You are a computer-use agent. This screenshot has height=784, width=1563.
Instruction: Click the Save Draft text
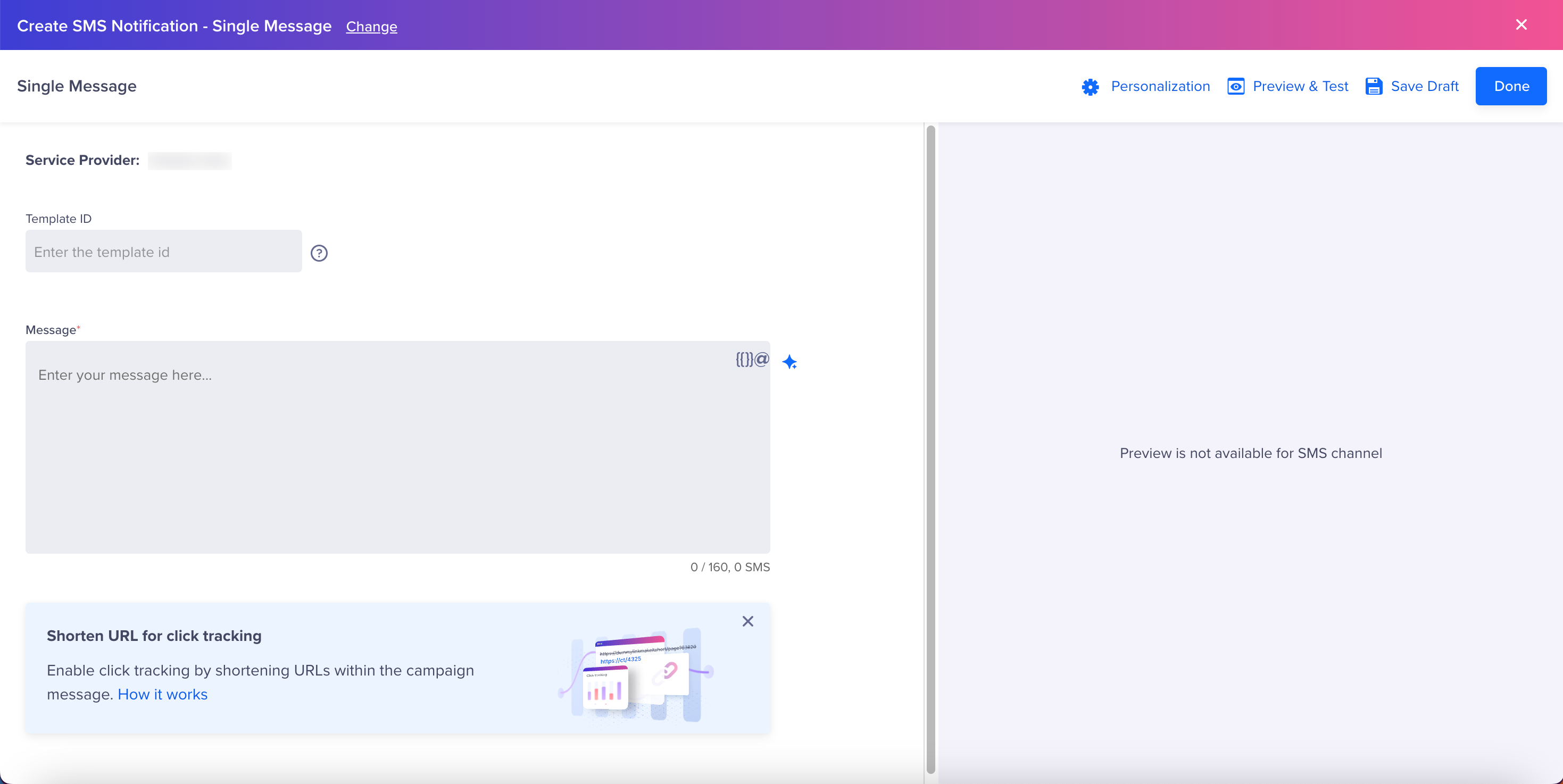[1424, 86]
